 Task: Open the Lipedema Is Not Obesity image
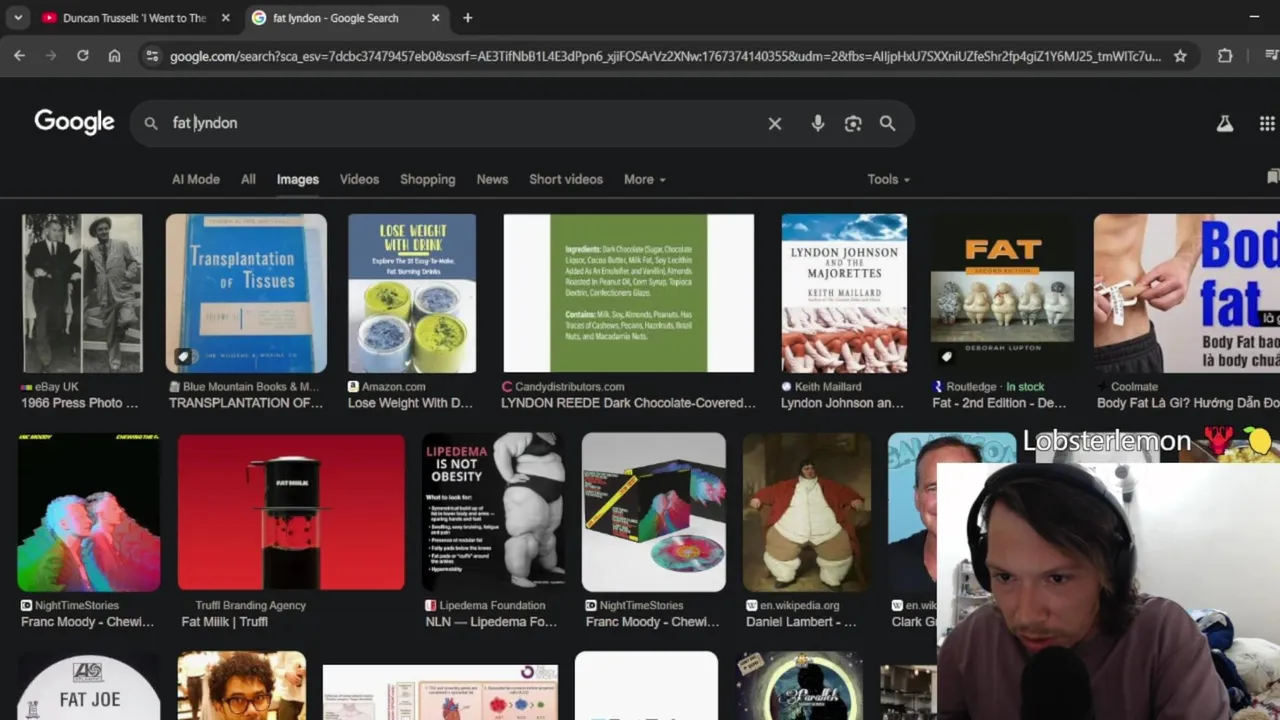[x=493, y=512]
